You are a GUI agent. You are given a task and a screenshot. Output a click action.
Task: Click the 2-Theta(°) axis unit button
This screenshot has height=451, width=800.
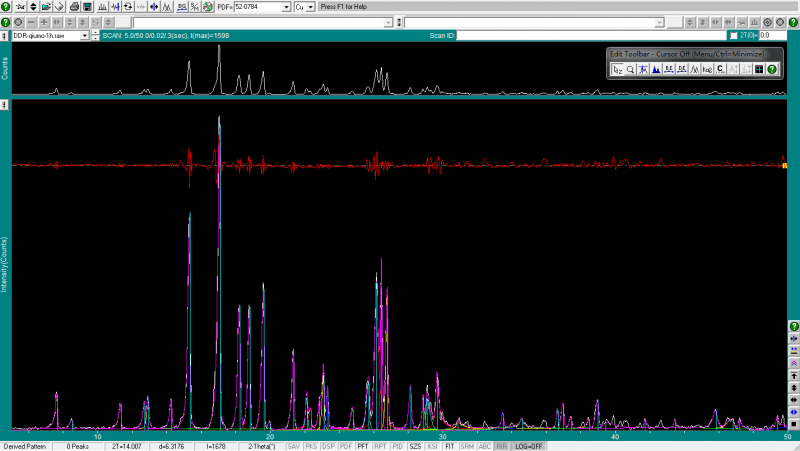(263, 446)
